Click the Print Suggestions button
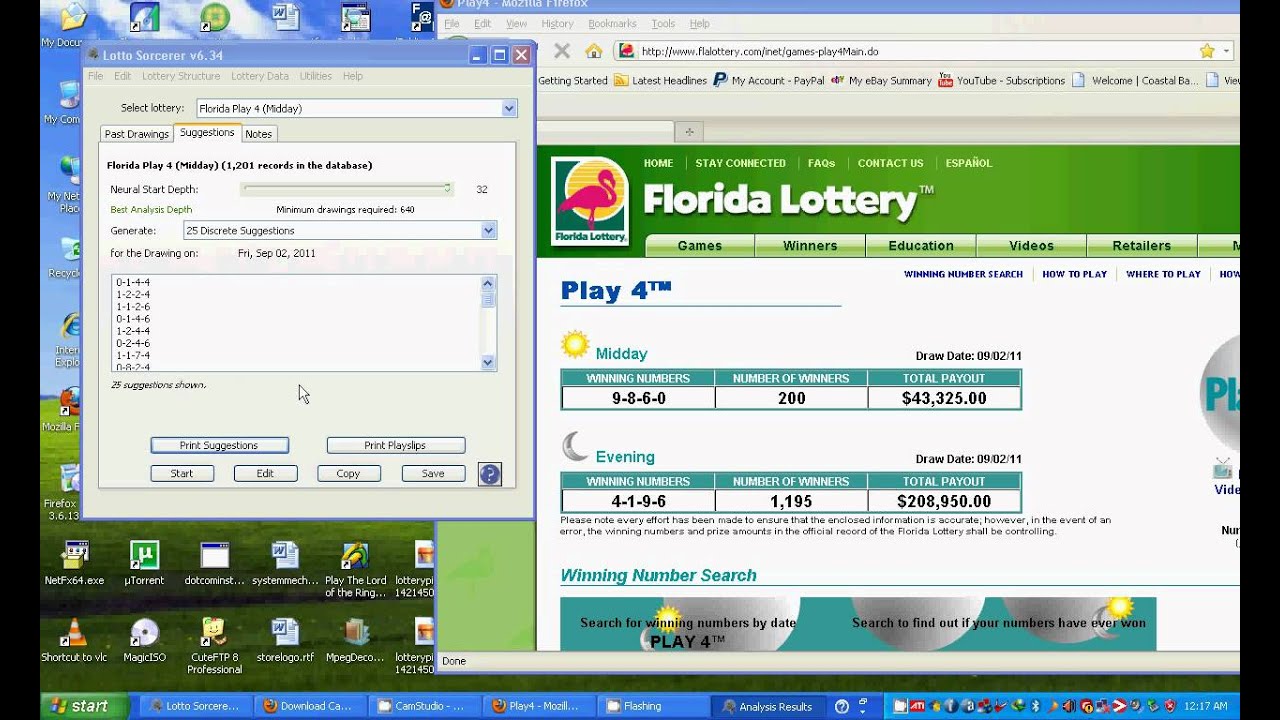This screenshot has width=1280, height=720. (219, 445)
